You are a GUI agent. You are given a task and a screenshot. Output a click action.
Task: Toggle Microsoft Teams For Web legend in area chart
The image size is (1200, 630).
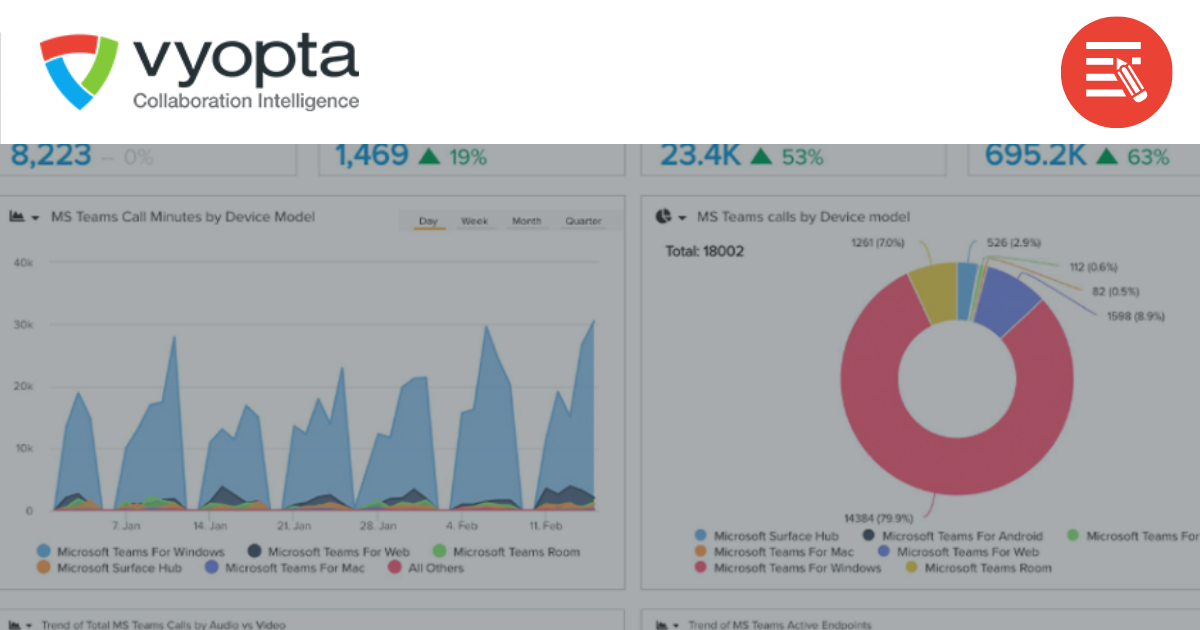(x=329, y=551)
